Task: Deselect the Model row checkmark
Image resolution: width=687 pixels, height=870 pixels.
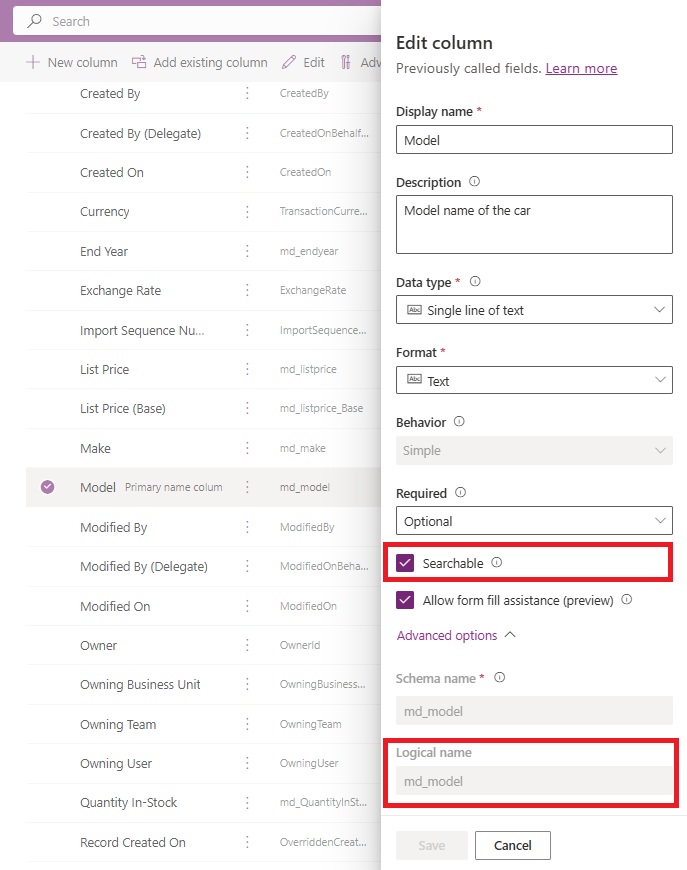Action: point(48,487)
